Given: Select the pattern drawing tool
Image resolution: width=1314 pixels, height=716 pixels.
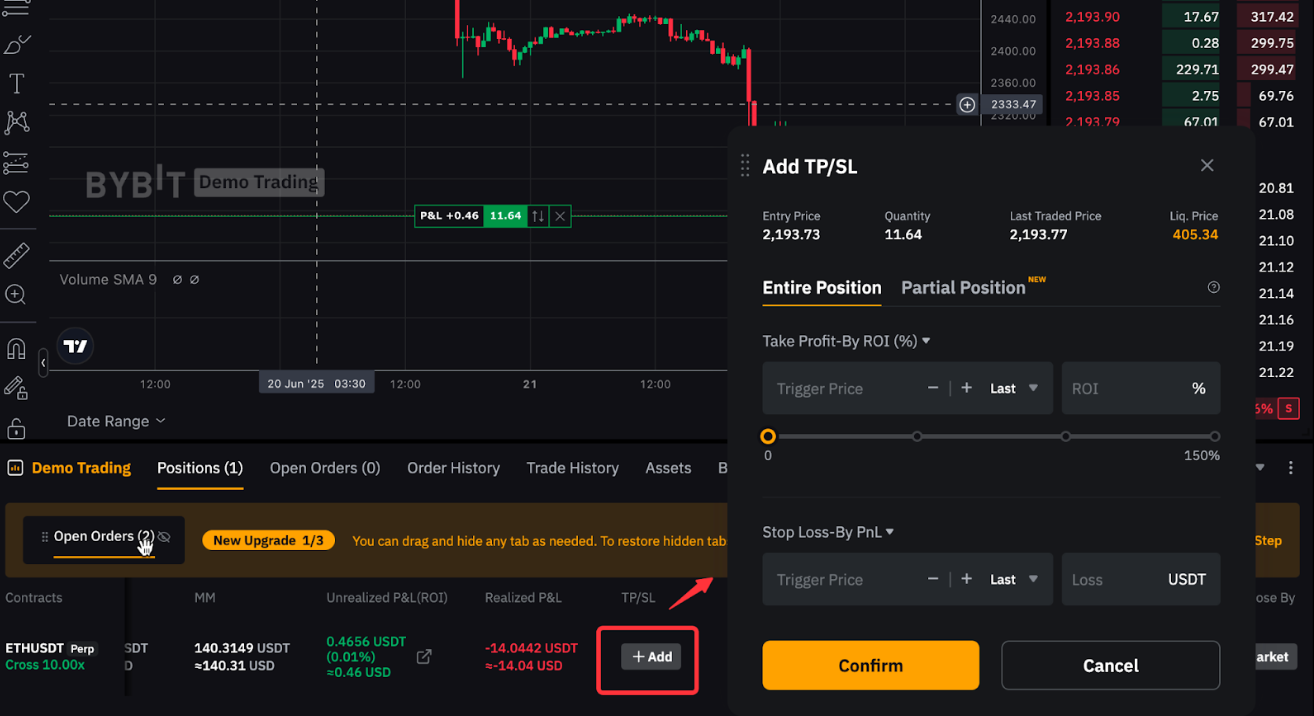Looking at the screenshot, I should 16,122.
